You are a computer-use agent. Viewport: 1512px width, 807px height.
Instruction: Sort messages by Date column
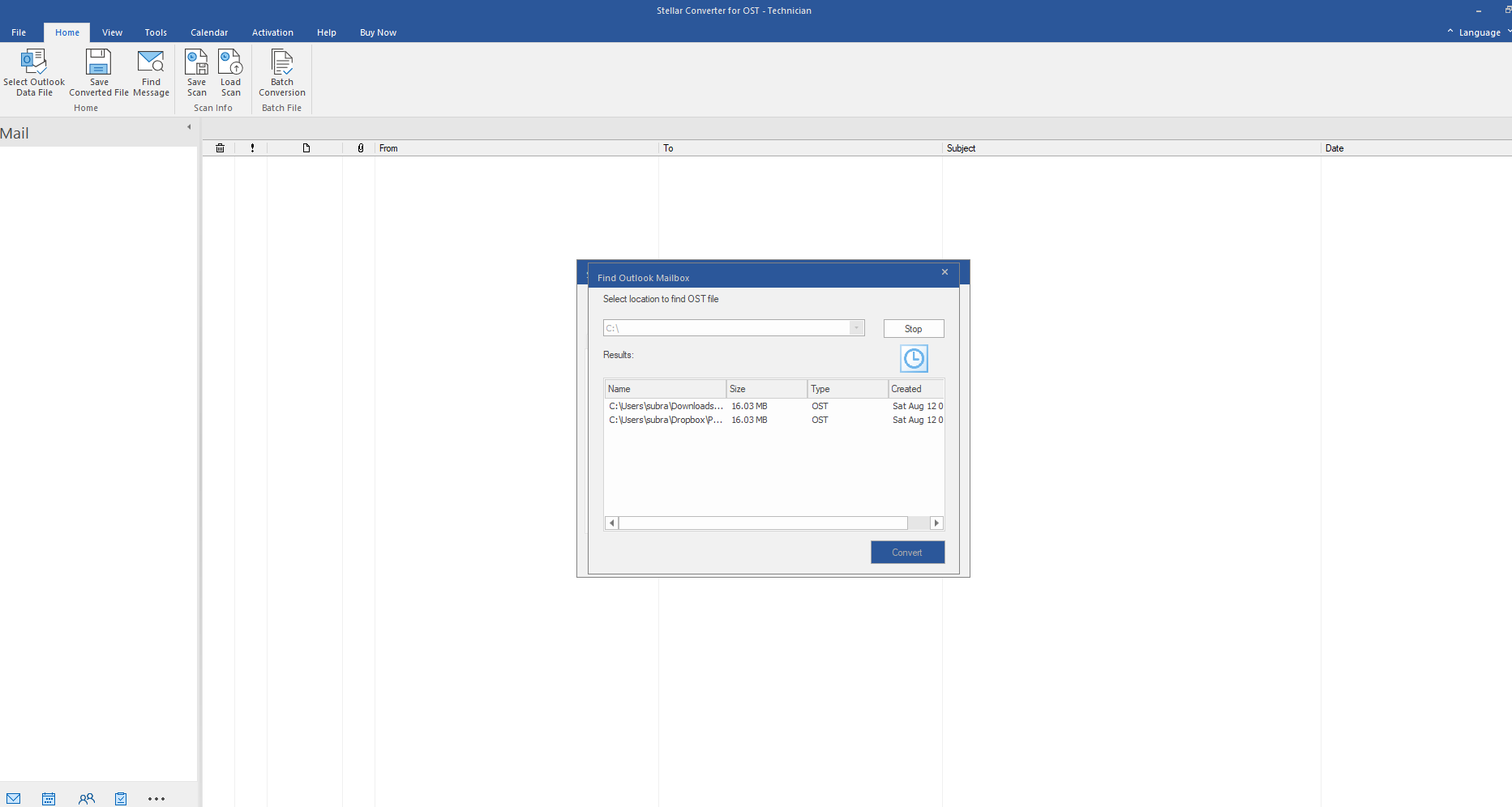(x=1416, y=148)
